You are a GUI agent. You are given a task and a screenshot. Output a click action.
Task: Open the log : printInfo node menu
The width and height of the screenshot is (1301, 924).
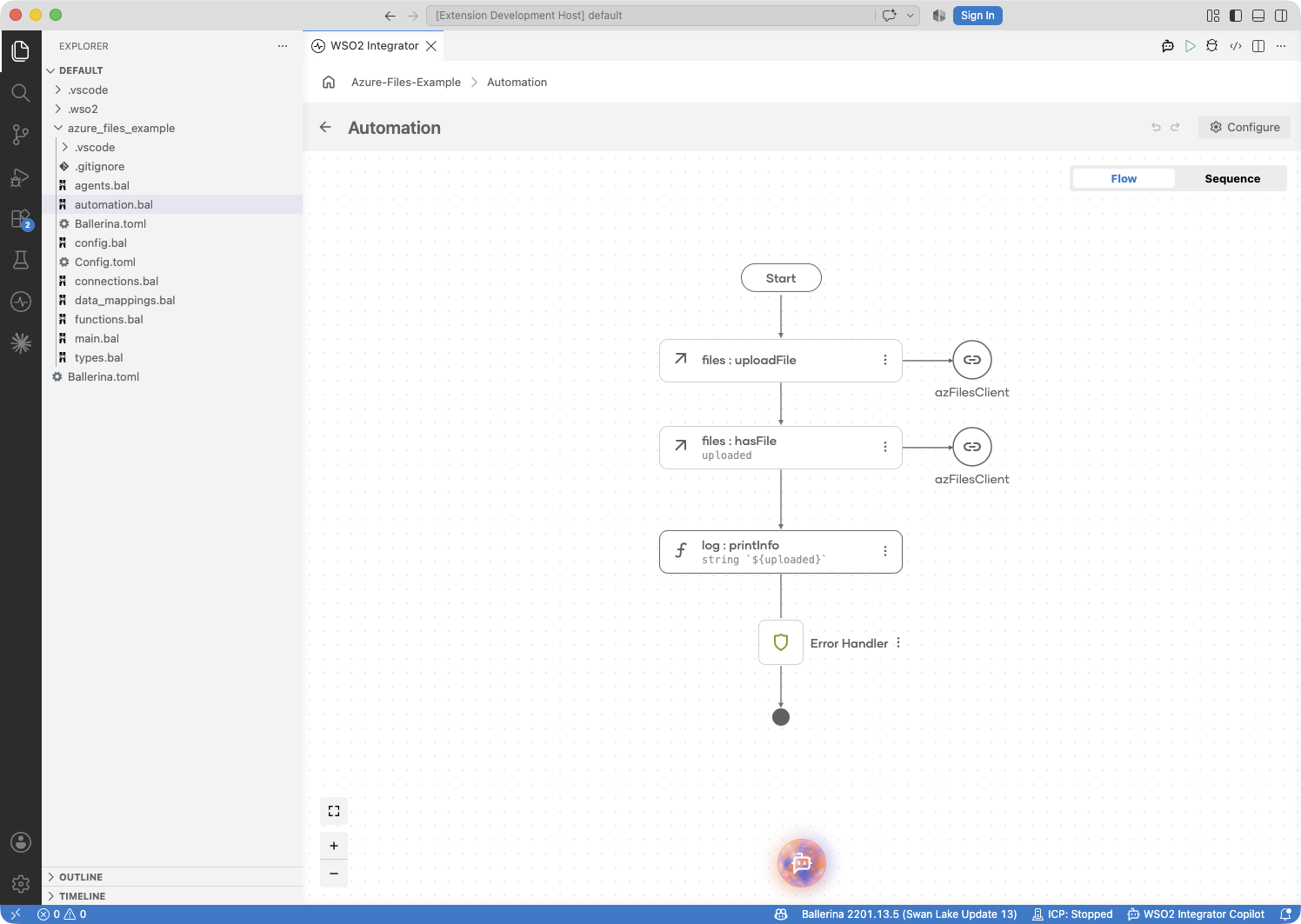pos(885,551)
